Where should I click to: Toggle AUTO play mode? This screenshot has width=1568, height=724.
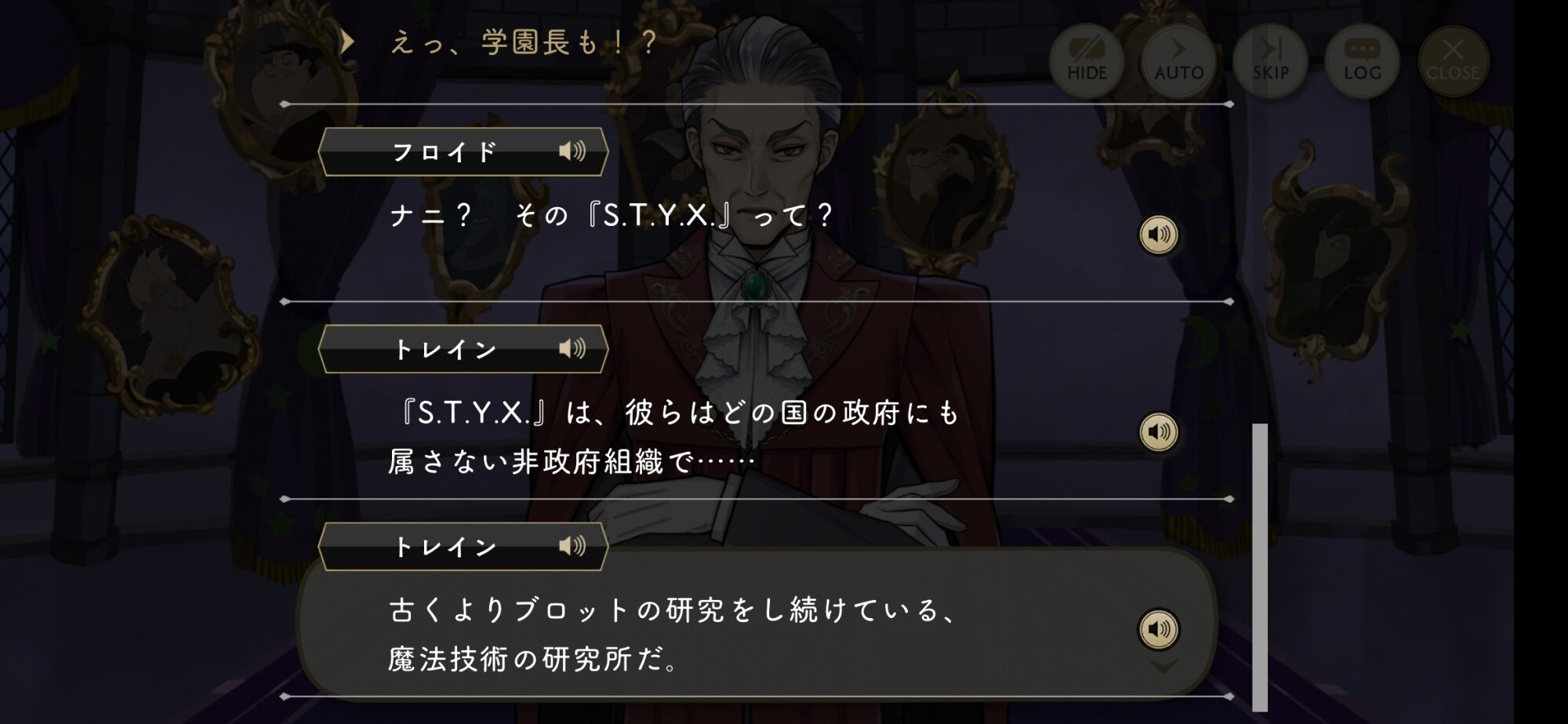point(1178,61)
